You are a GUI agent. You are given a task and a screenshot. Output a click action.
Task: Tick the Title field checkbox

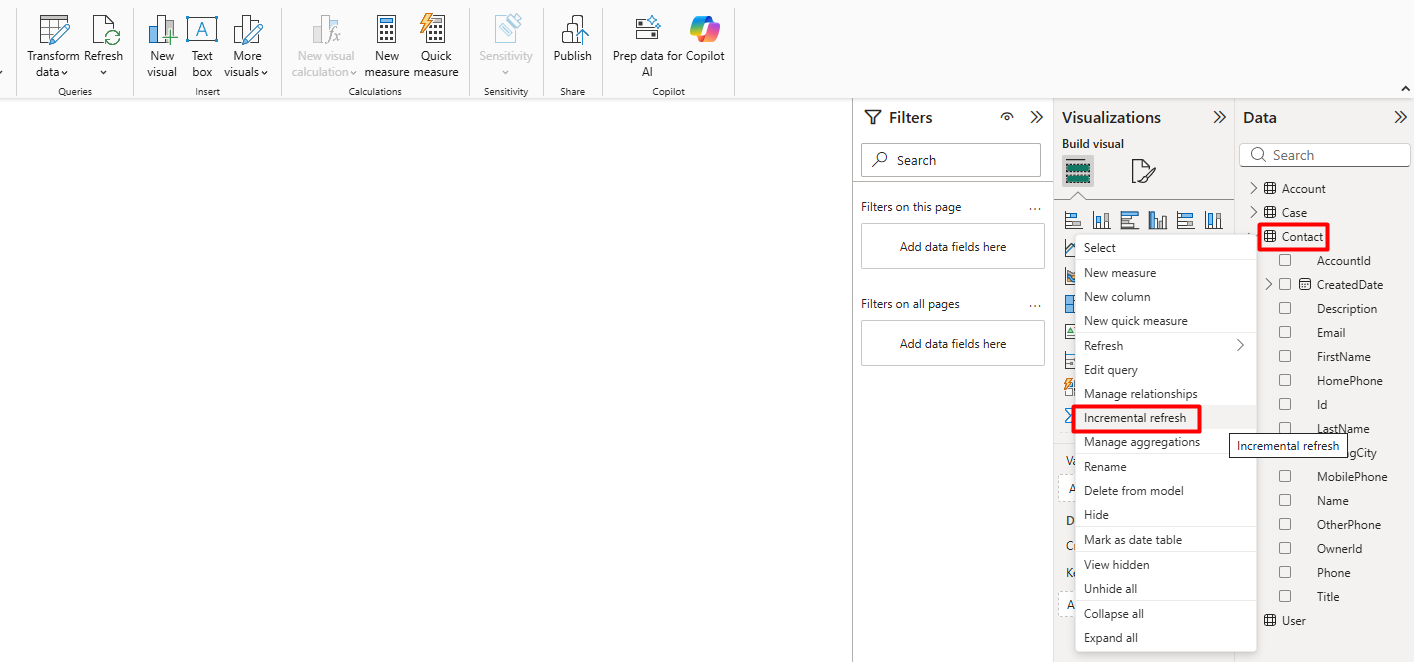1285,596
